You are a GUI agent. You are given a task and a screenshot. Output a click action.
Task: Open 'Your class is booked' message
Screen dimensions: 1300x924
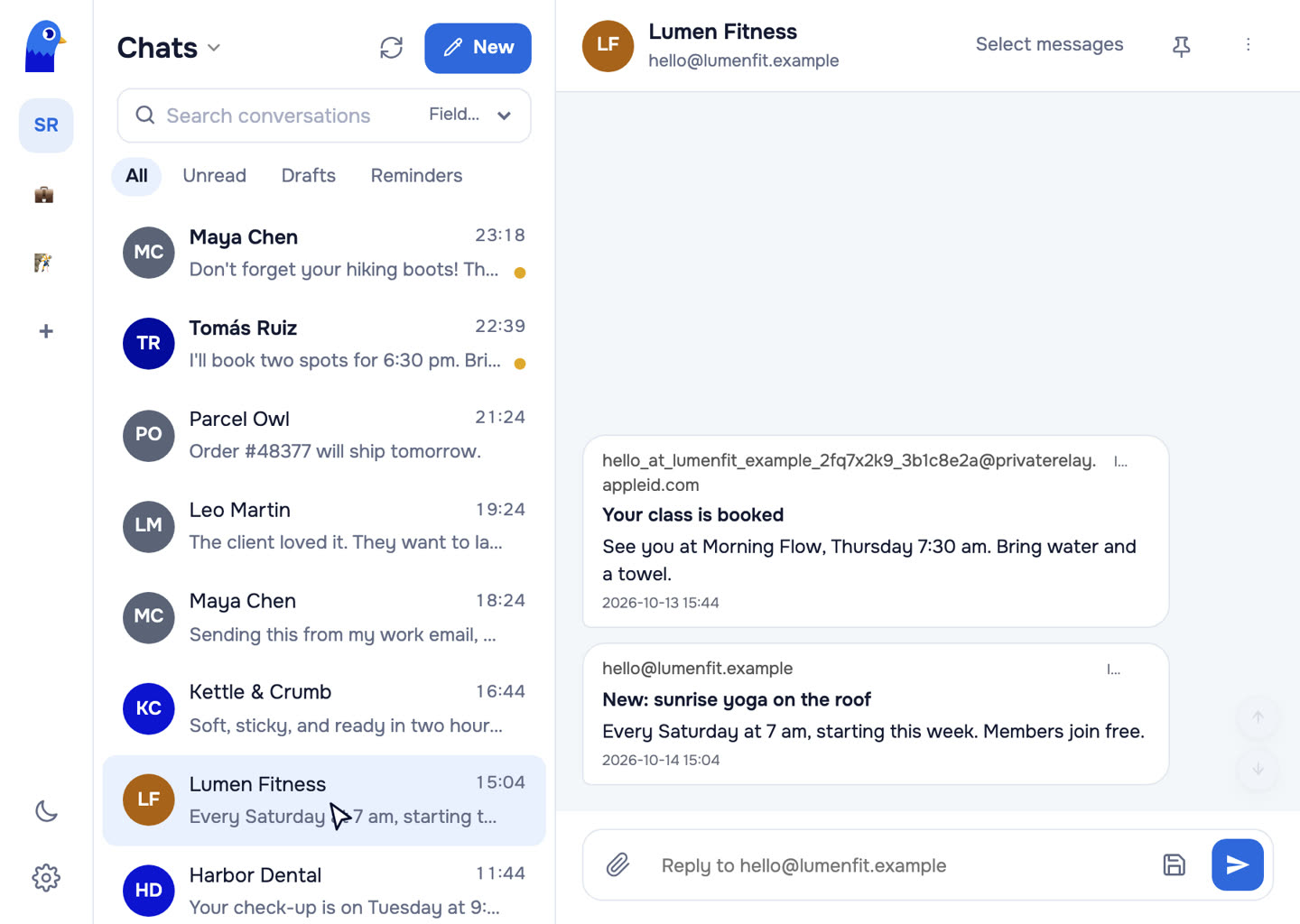(876, 531)
